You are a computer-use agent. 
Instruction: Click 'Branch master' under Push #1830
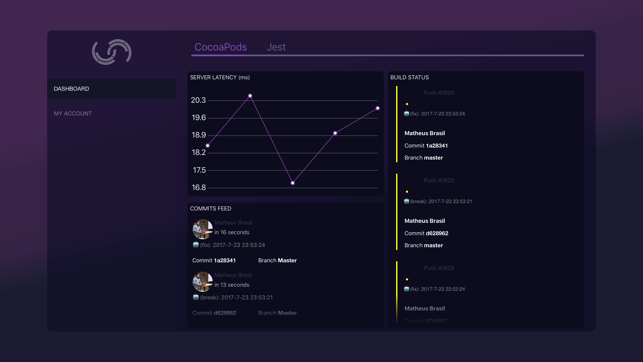point(424,158)
